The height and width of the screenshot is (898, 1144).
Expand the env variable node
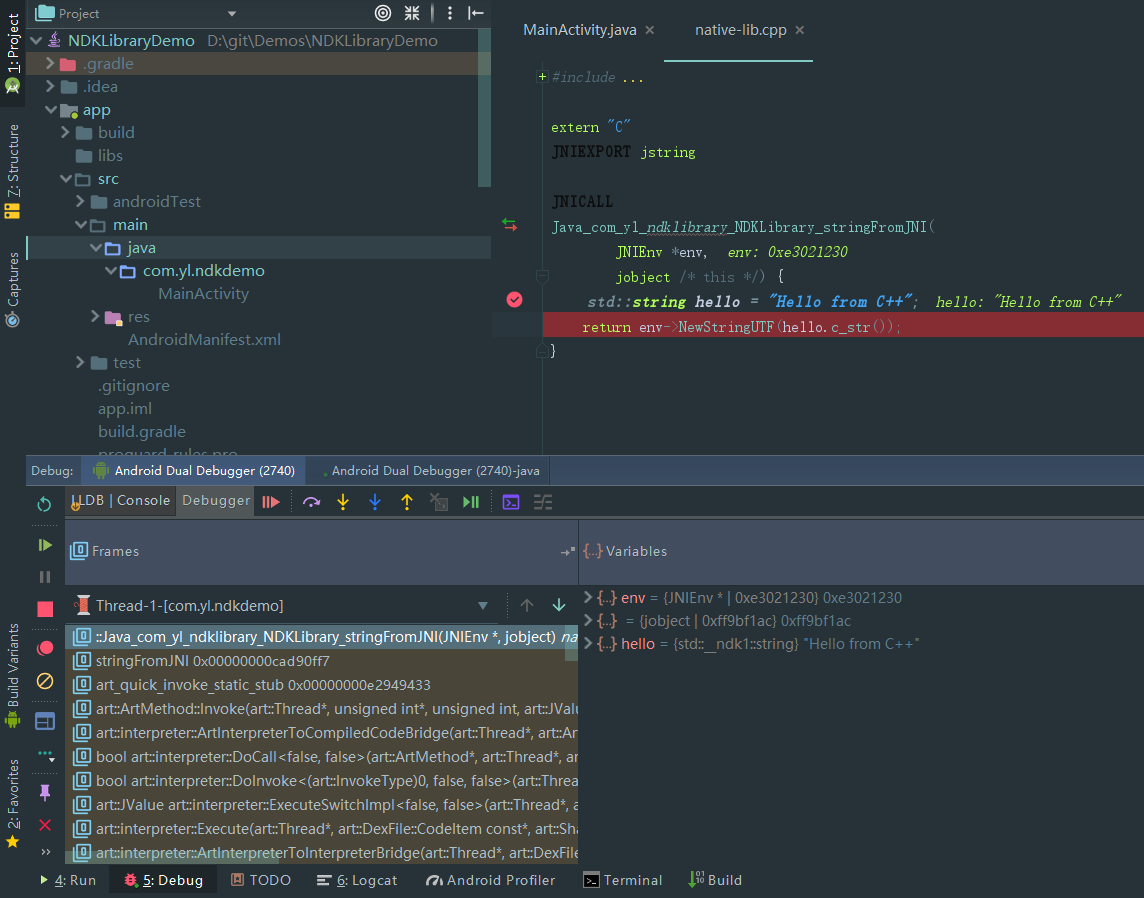(x=588, y=598)
